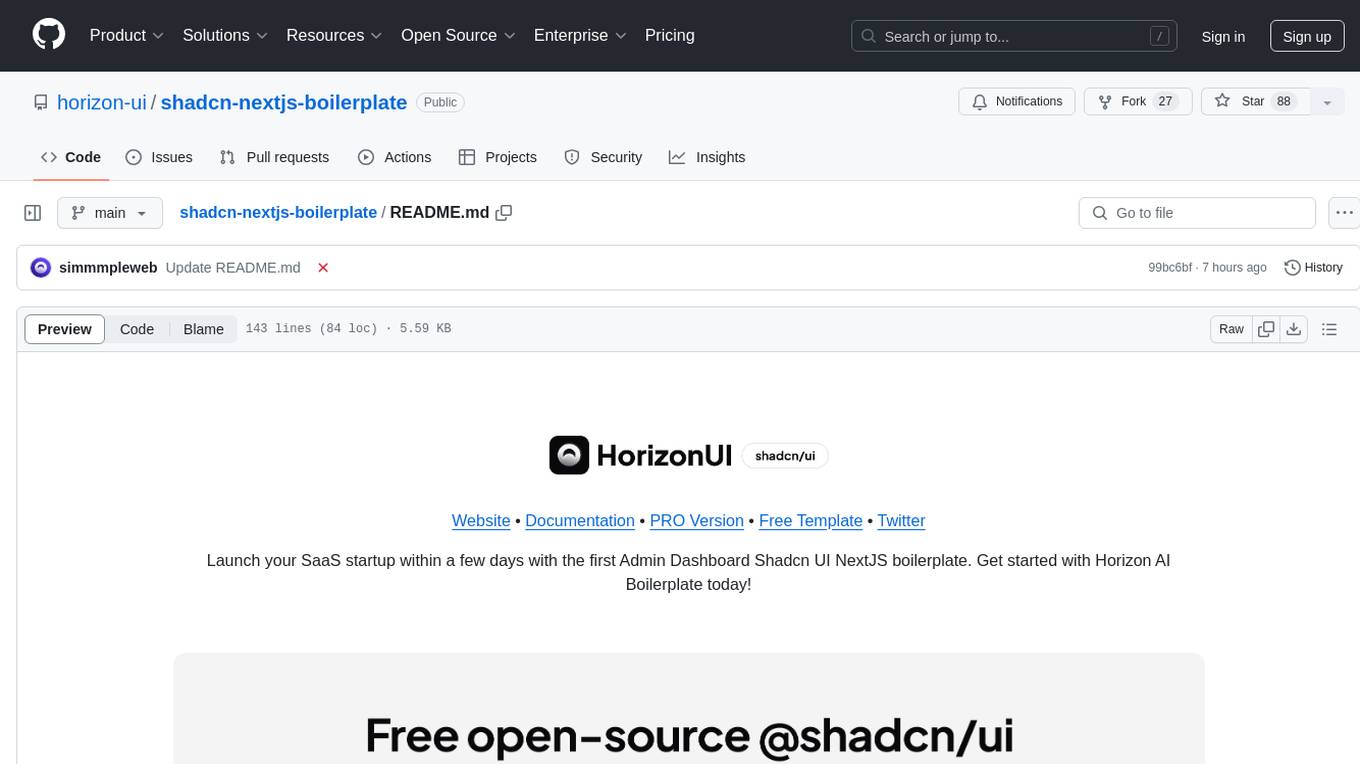
Task: Open shadcn-nextjs-boilerplate repository title link
Action: 284,102
